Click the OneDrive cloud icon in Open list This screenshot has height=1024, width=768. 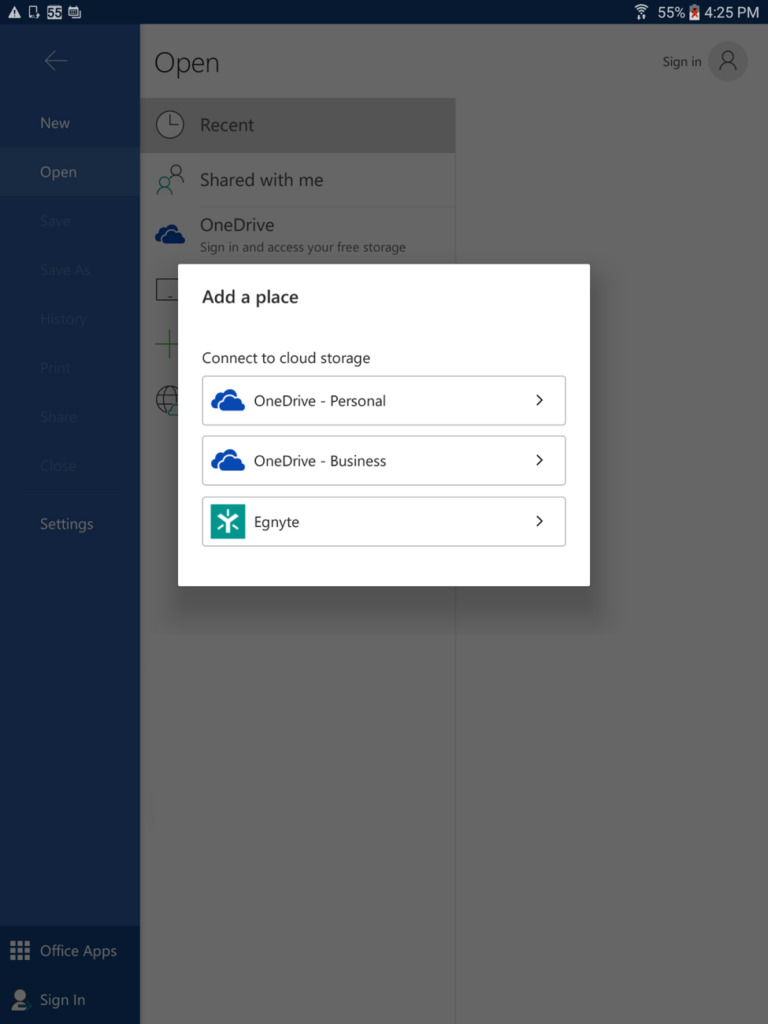coord(170,235)
